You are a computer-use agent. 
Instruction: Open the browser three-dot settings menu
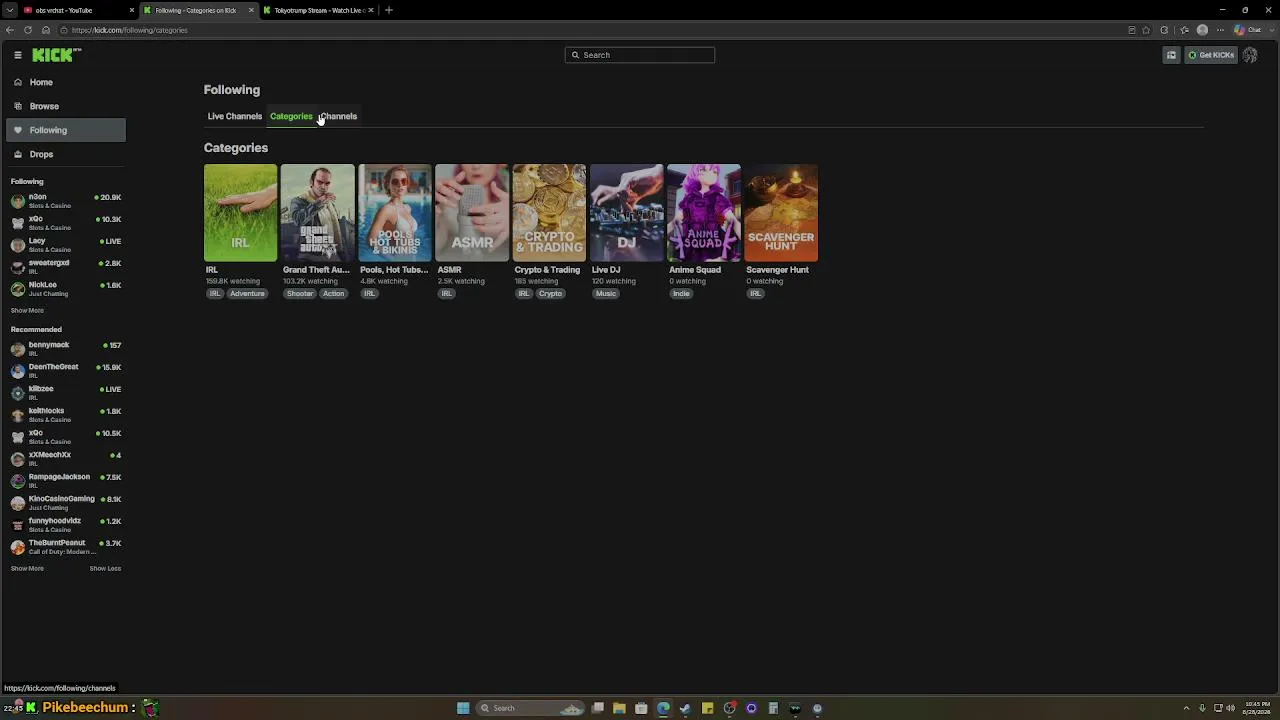(1221, 30)
